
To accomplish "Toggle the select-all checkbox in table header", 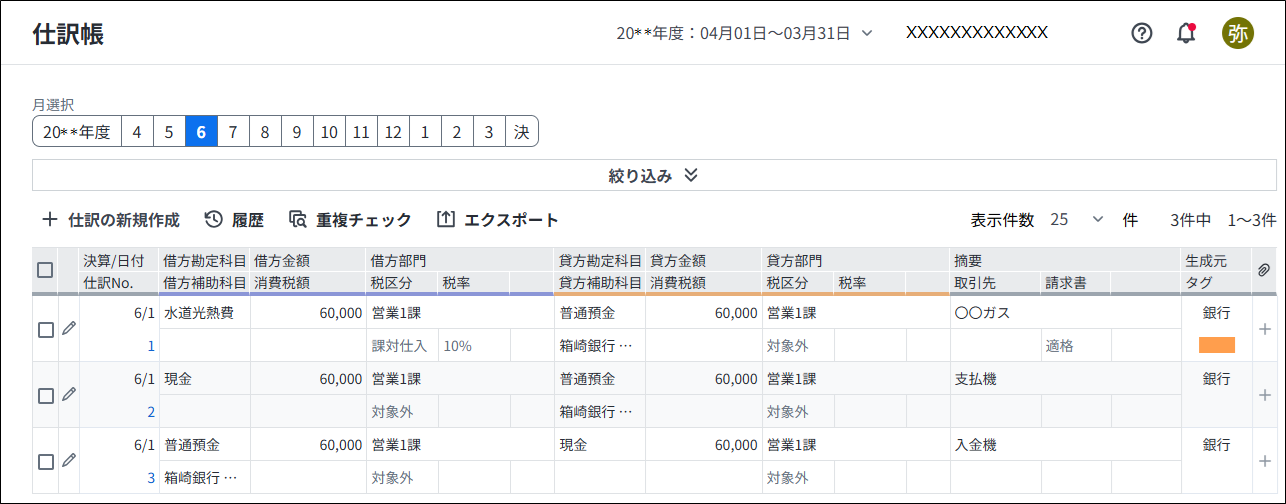I will (45, 270).
